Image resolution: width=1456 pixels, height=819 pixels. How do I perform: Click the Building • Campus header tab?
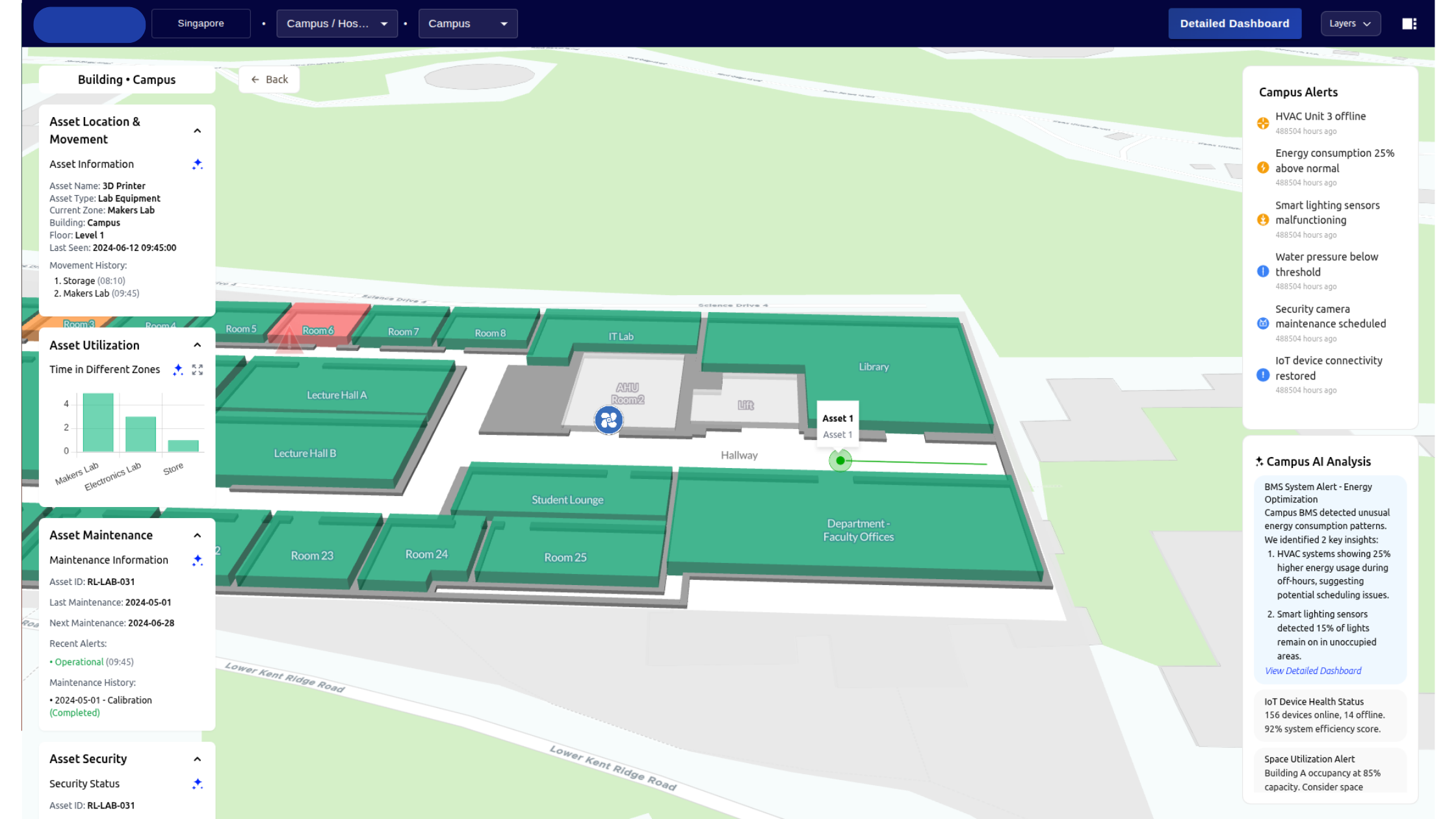click(127, 79)
